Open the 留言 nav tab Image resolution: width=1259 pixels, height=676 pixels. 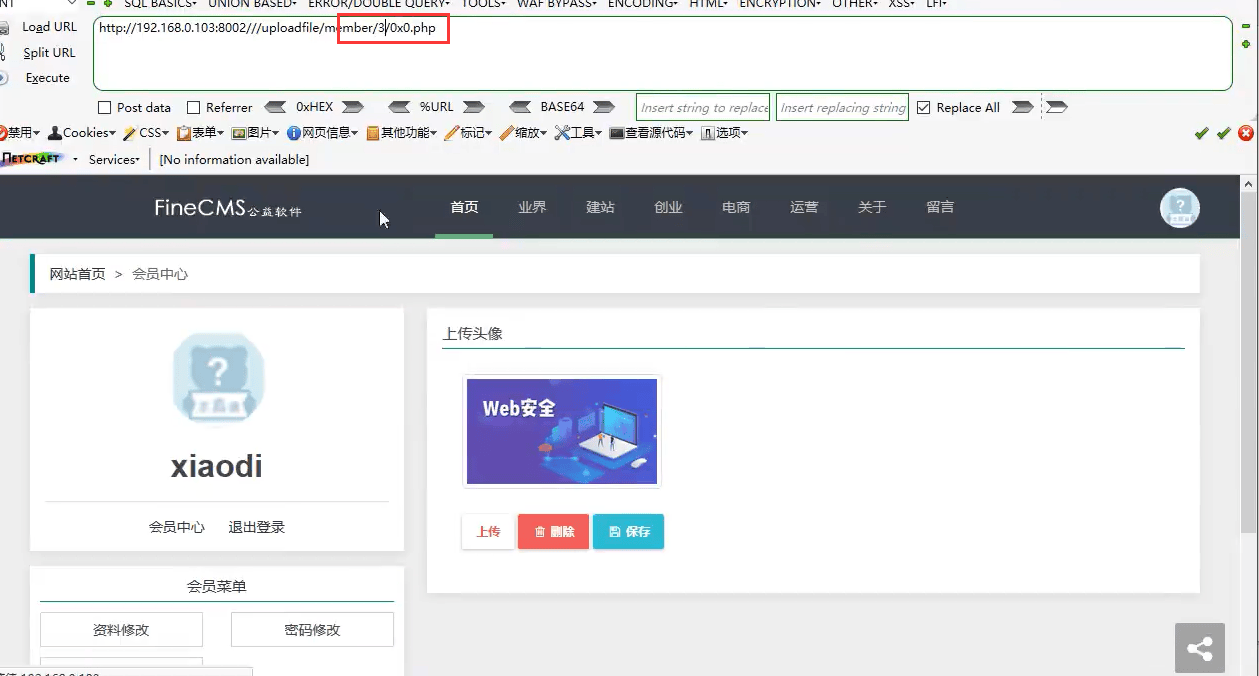[x=940, y=208]
